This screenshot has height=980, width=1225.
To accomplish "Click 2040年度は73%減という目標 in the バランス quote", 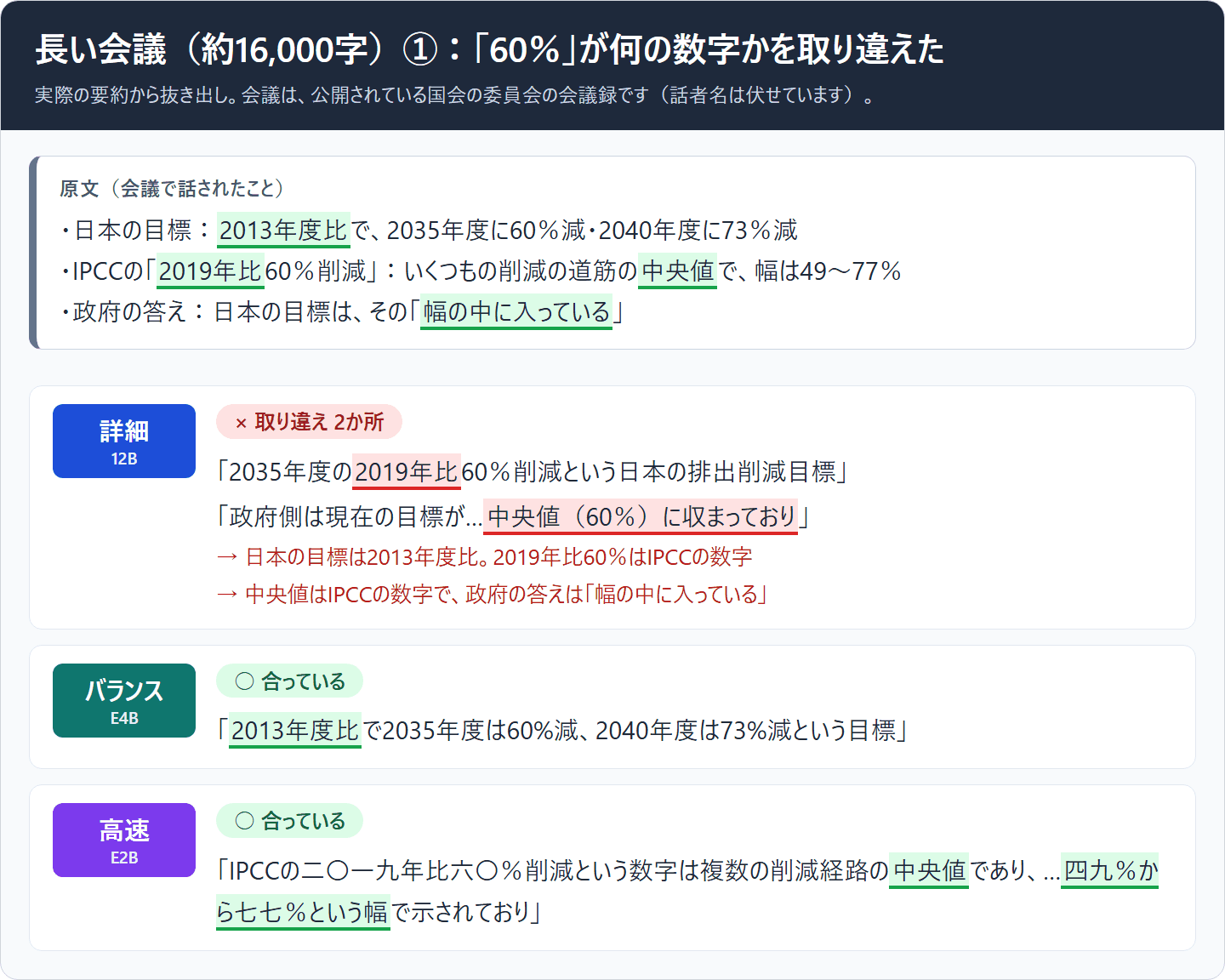I will [745, 731].
